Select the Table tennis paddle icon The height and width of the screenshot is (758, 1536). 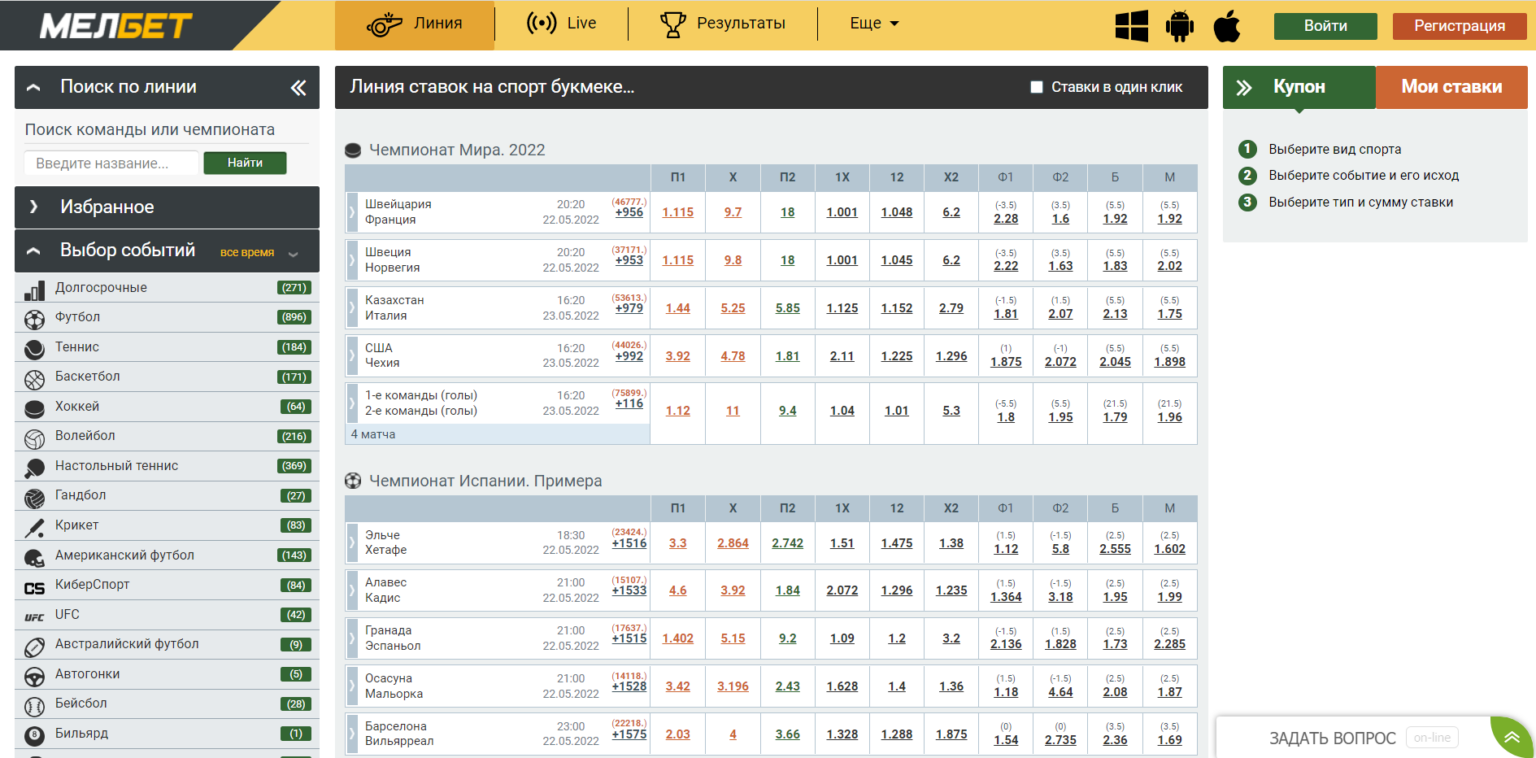click(x=35, y=468)
